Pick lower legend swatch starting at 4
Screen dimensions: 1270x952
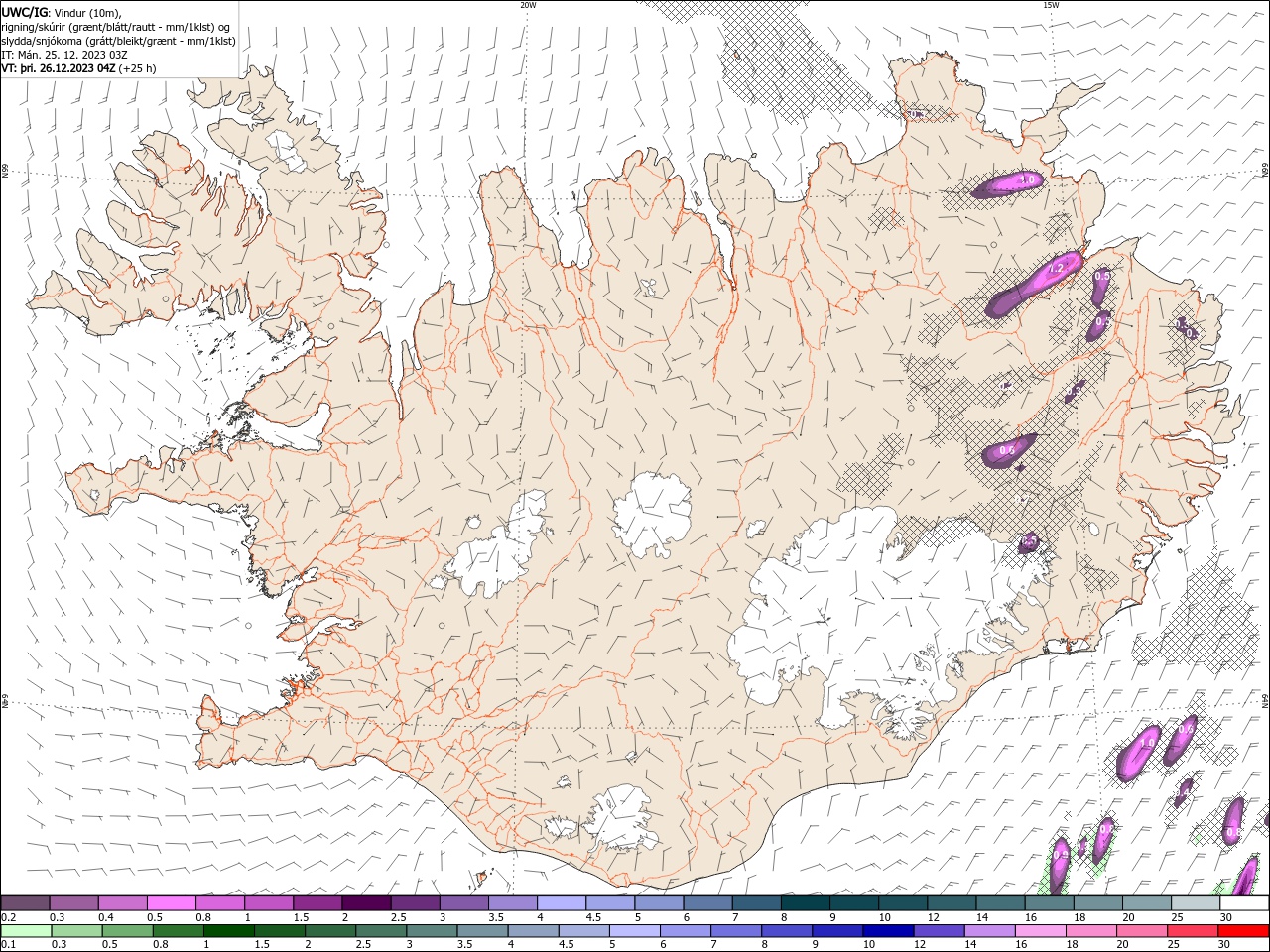(x=534, y=931)
